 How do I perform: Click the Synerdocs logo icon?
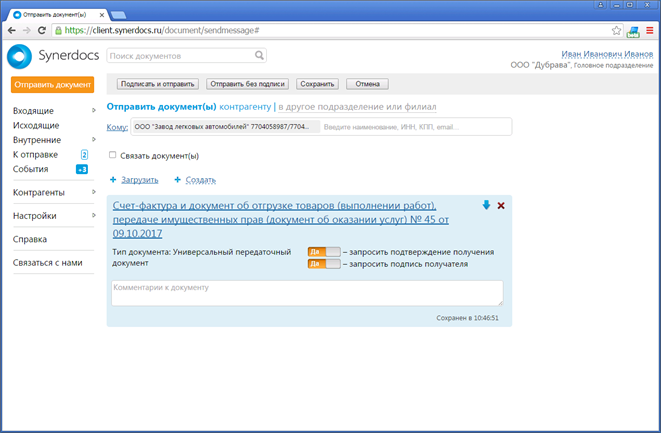20,56
